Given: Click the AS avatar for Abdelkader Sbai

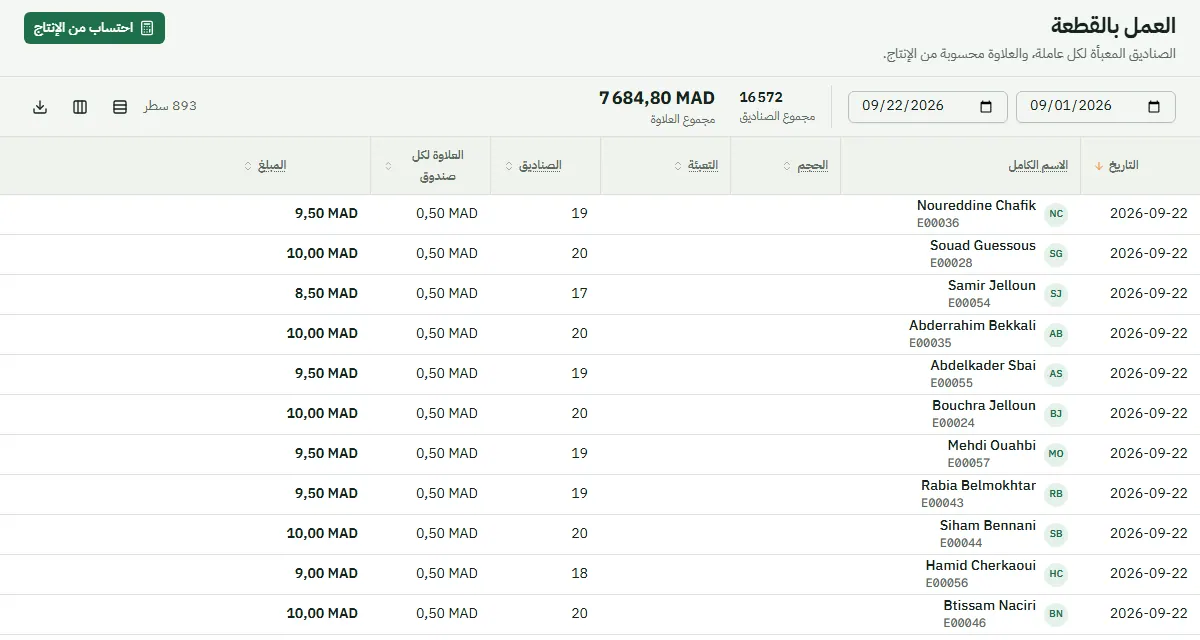Looking at the screenshot, I should pos(1056,374).
